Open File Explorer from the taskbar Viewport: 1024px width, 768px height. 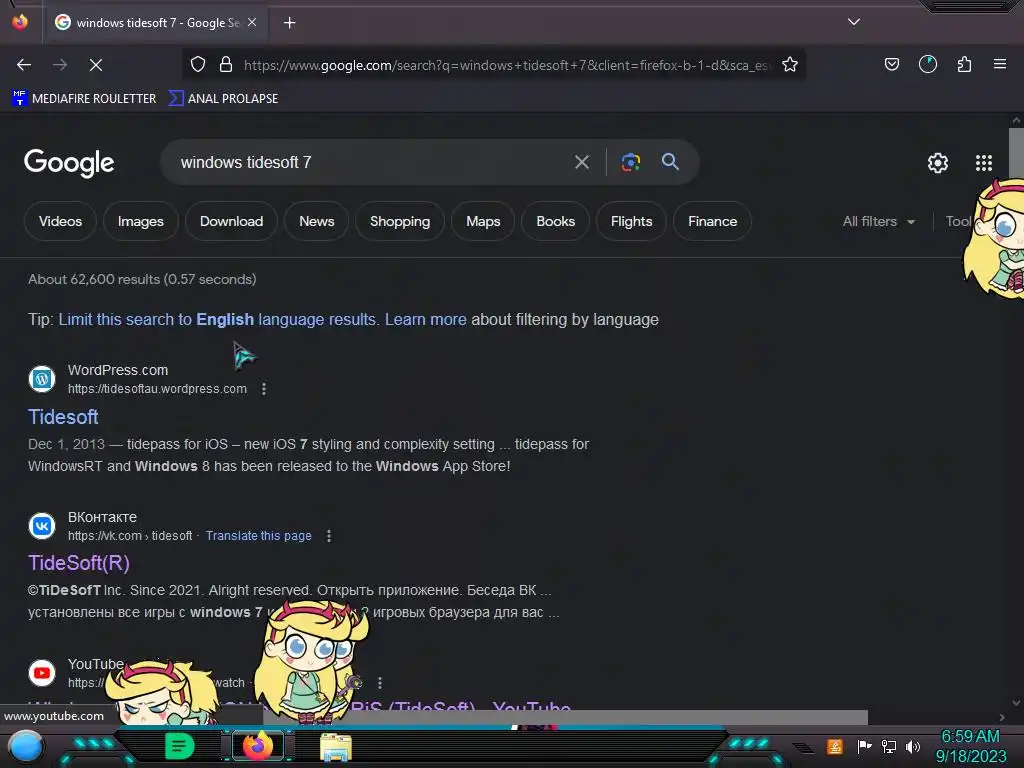coord(336,746)
